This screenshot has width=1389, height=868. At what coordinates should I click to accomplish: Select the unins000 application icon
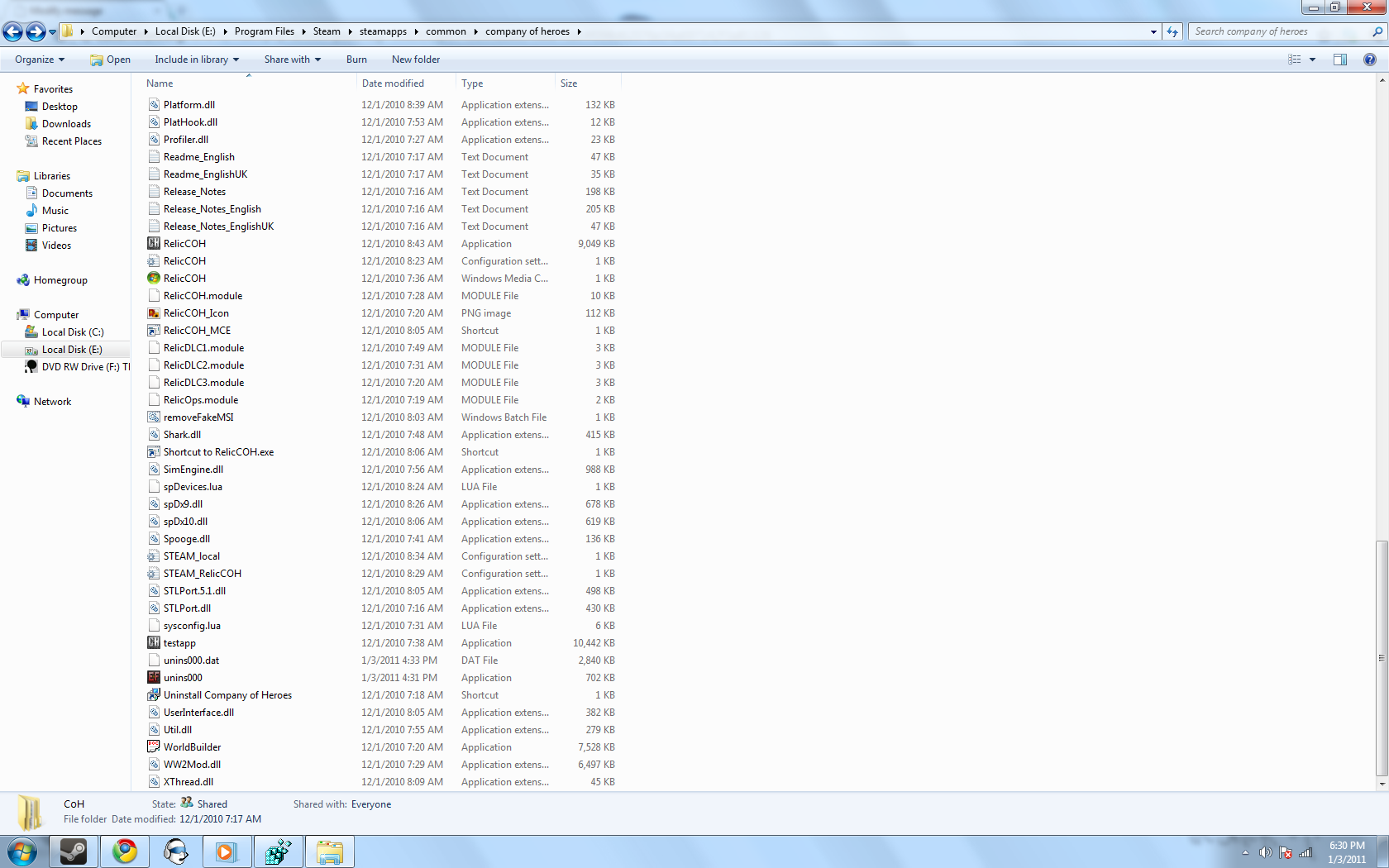[154, 678]
